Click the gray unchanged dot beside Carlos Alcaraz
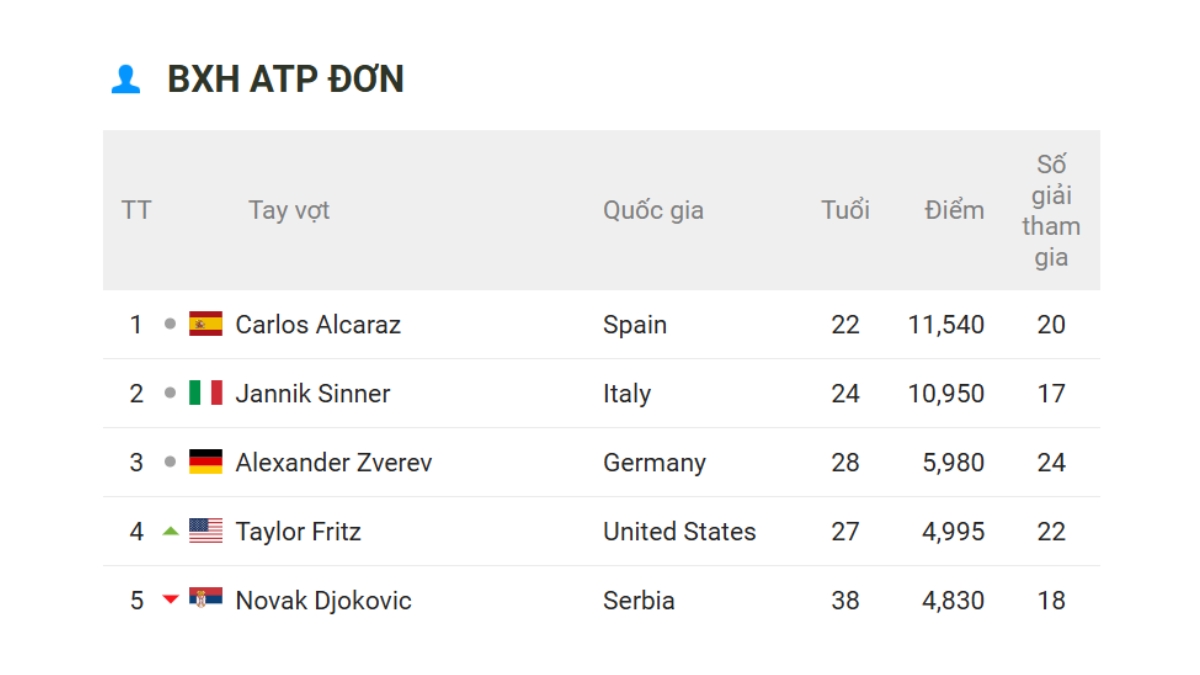1200x675 pixels. pos(170,324)
